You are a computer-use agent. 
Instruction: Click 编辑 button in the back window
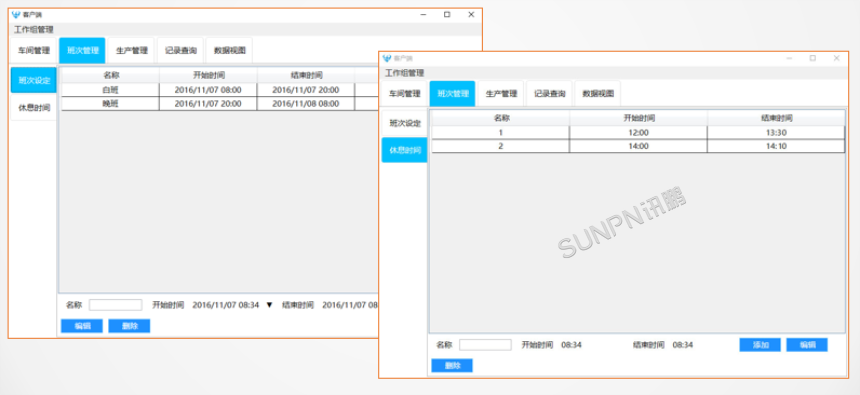click(x=82, y=326)
